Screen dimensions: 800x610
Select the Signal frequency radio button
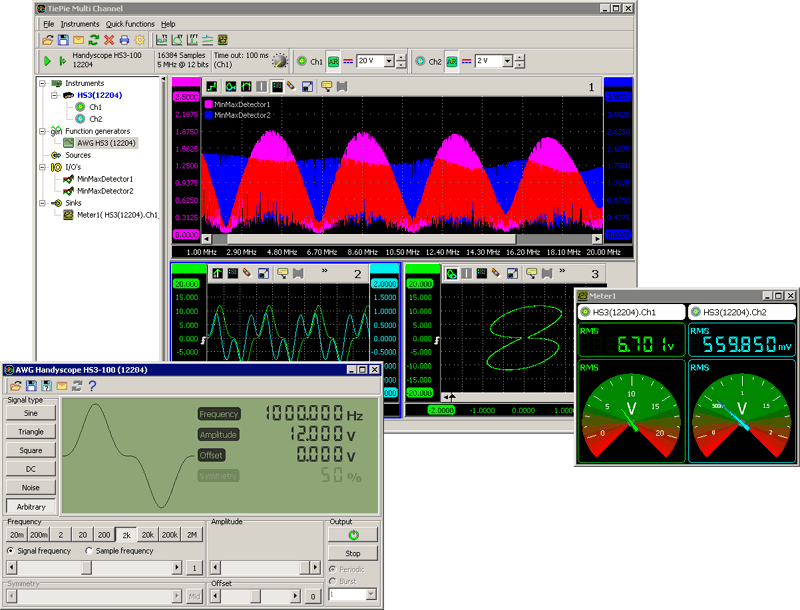[x=10, y=551]
